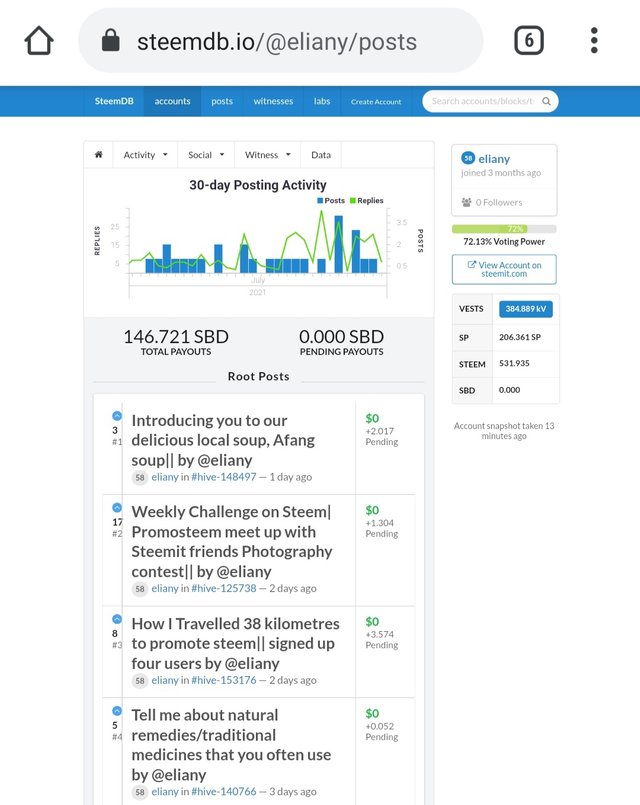Click the followers people icon
This screenshot has height=805, width=640.
coord(466,202)
